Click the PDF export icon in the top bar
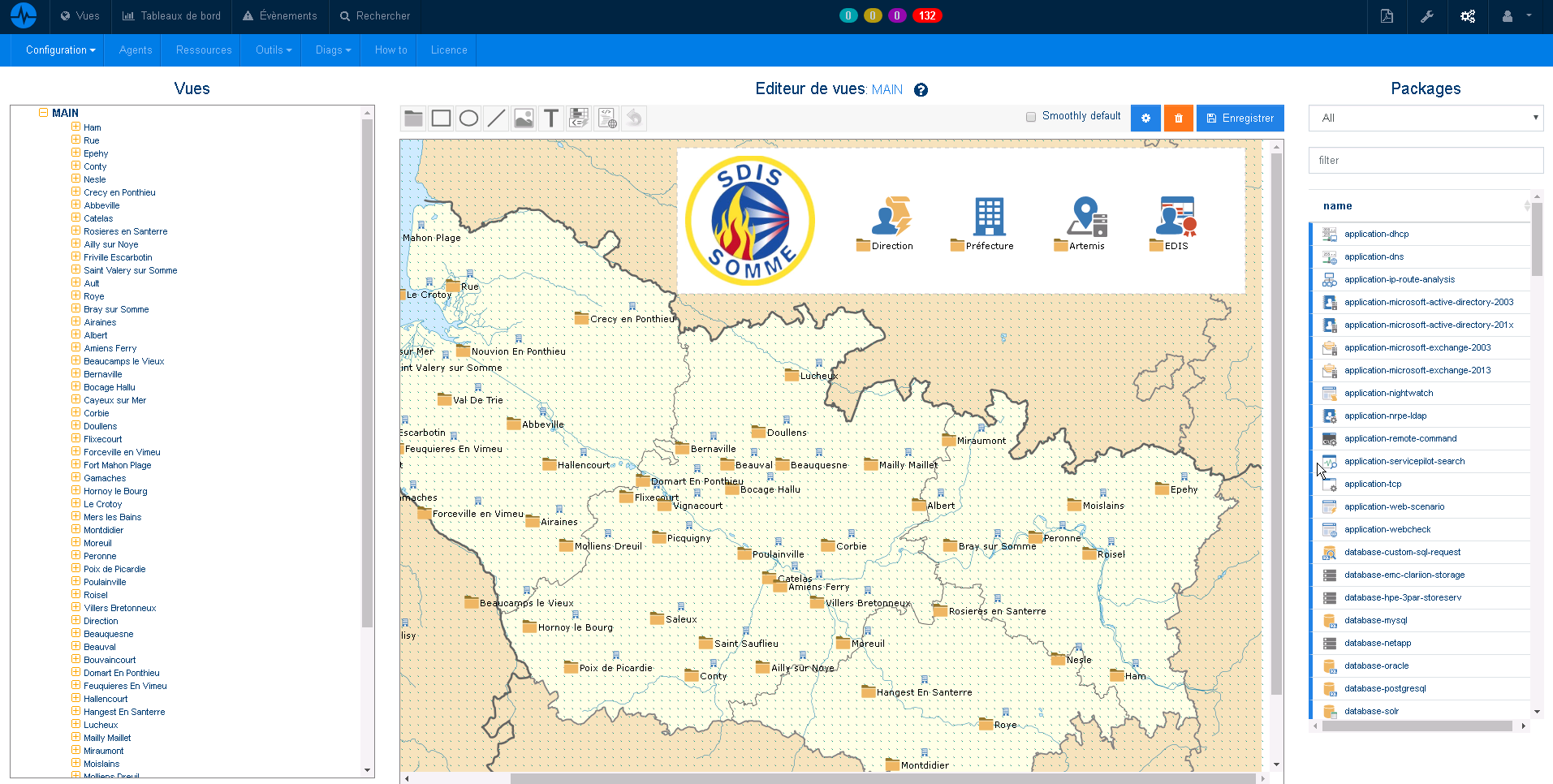 click(x=1386, y=15)
